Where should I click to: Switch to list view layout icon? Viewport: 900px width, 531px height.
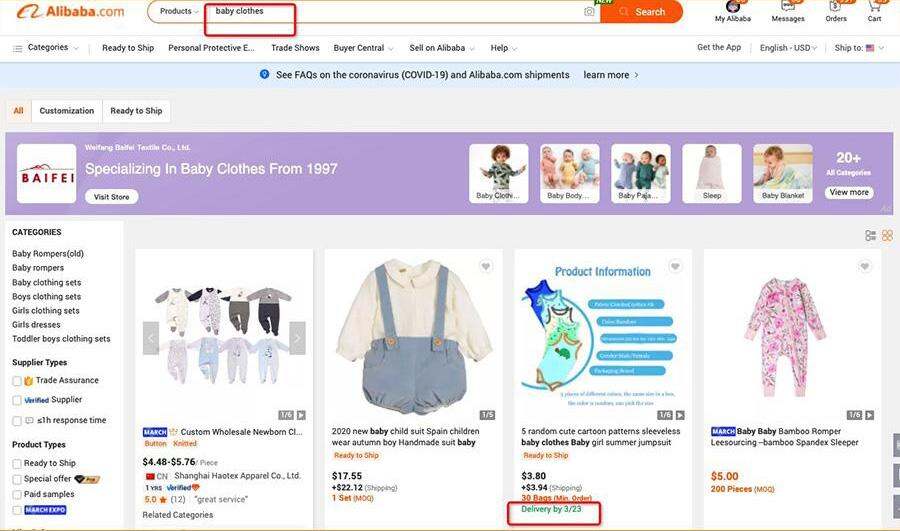point(870,236)
